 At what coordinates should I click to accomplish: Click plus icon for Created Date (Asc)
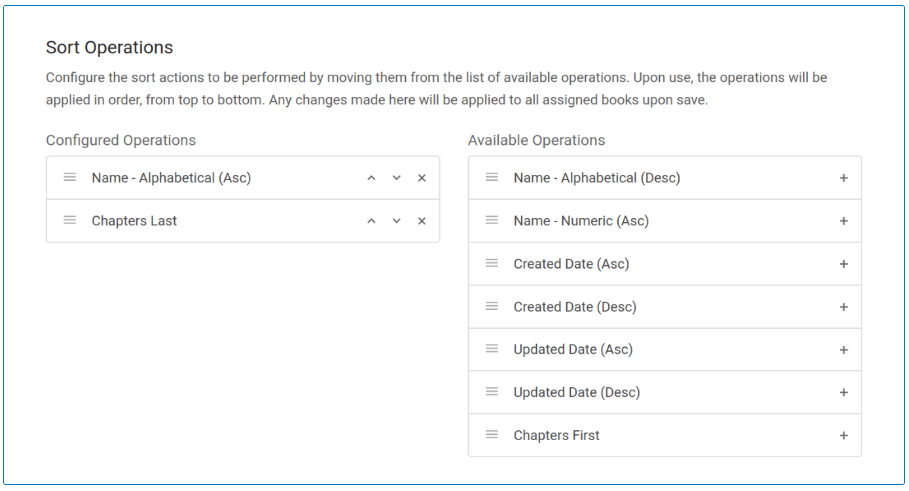pyautogui.click(x=843, y=264)
